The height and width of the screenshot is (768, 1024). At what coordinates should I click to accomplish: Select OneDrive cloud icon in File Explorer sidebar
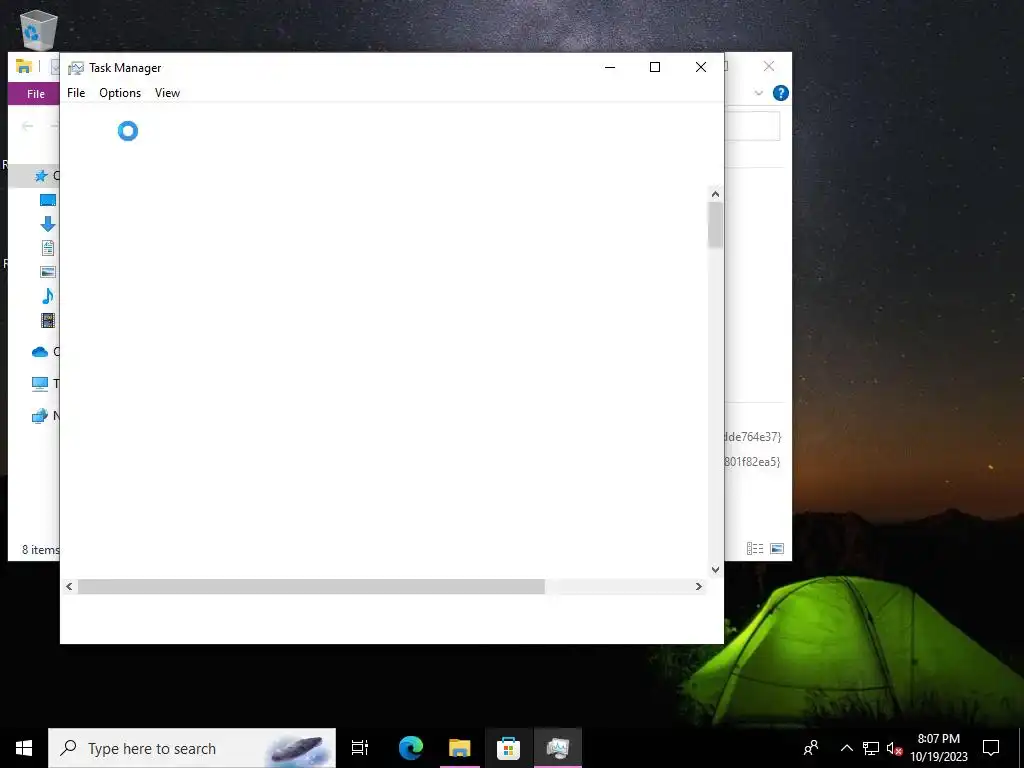pyautogui.click(x=40, y=352)
